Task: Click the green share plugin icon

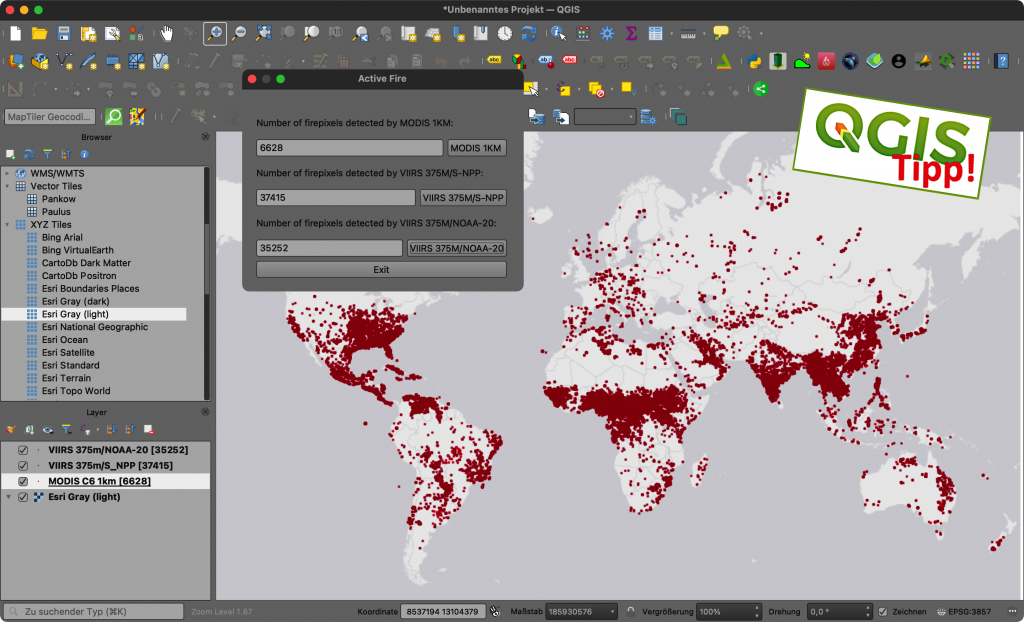Action: tap(761, 90)
